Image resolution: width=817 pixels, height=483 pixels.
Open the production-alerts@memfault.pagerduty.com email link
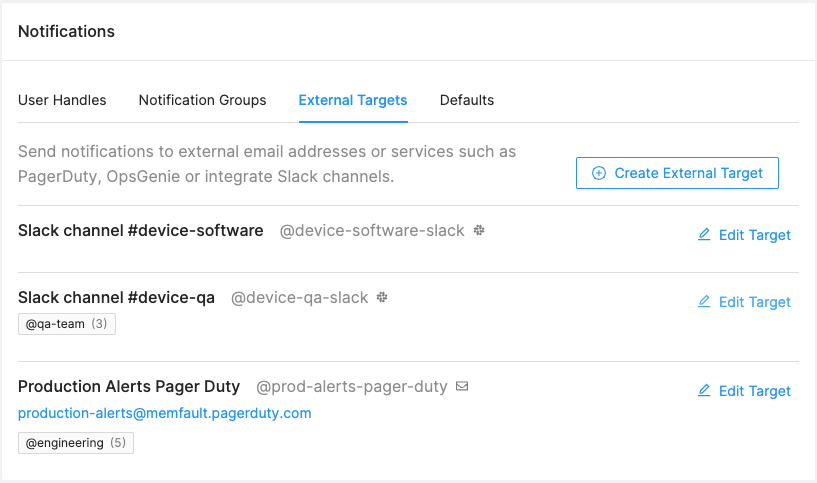165,413
